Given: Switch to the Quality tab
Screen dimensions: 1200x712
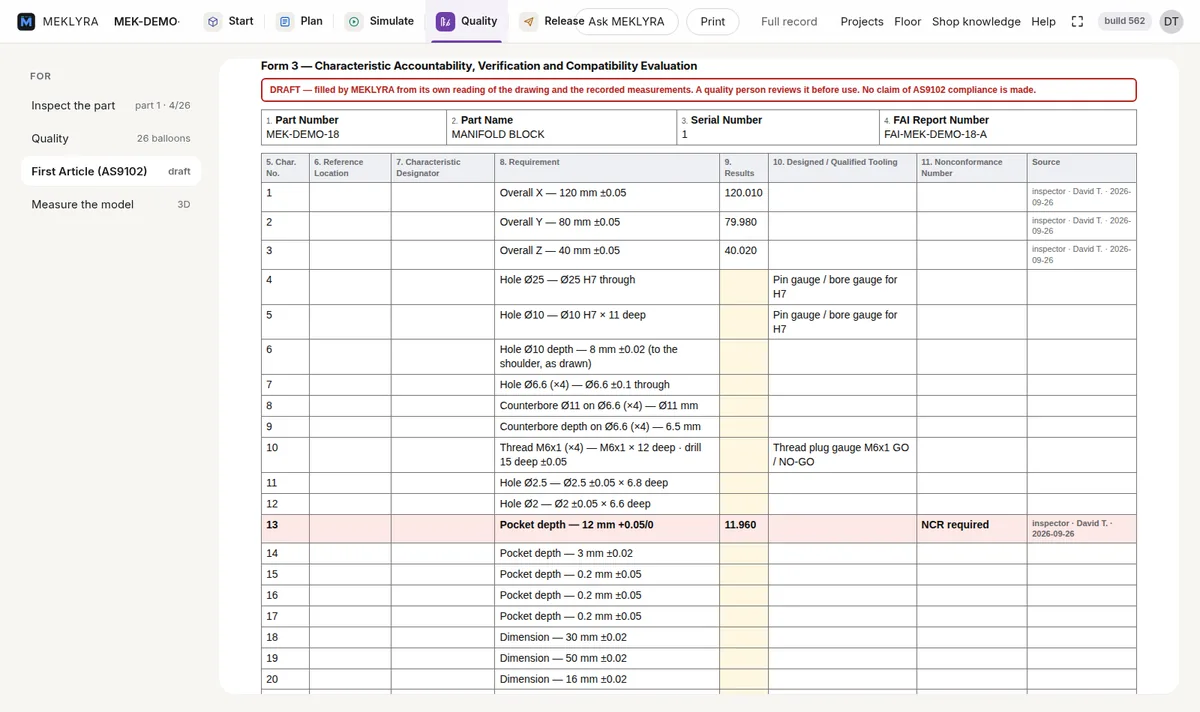Looking at the screenshot, I should tap(467, 21).
